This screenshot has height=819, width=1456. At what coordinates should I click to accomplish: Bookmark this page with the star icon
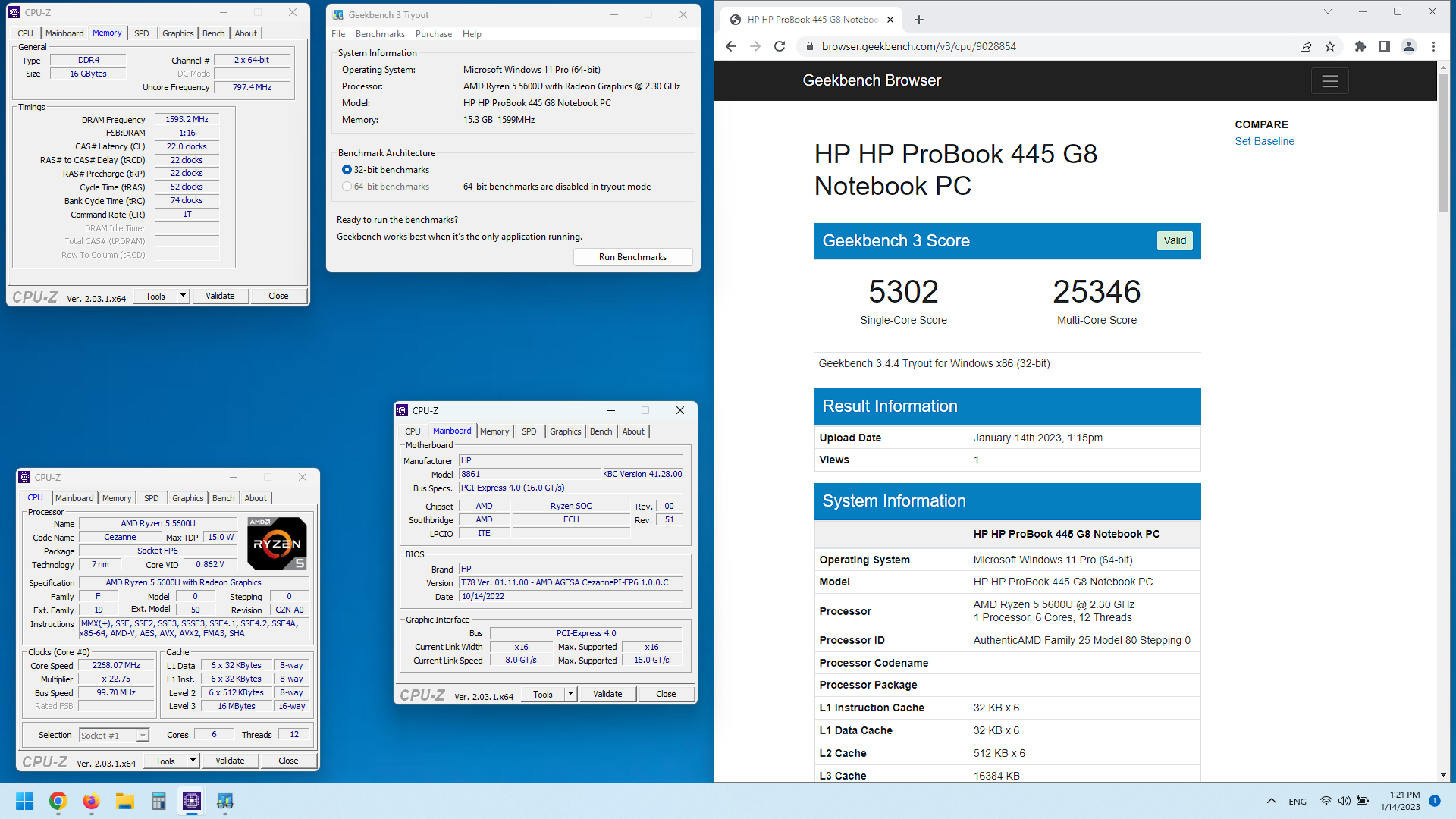click(x=1330, y=46)
